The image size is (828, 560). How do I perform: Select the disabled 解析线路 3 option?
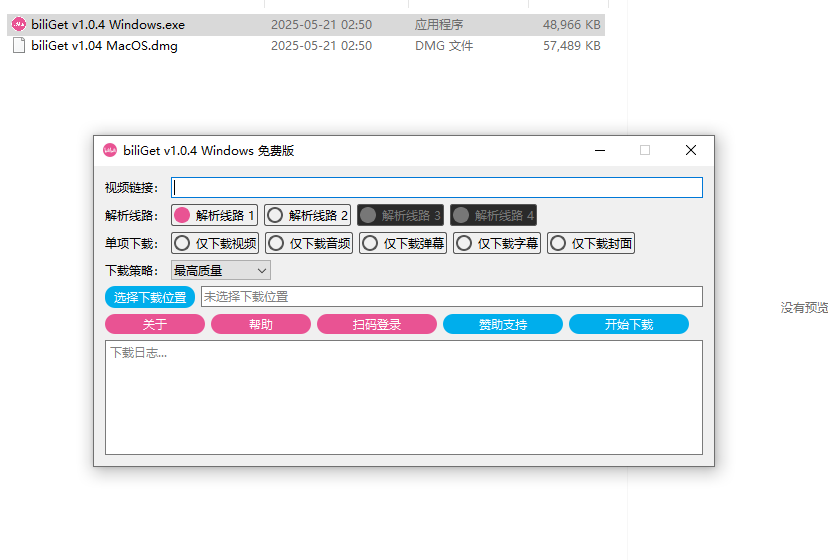tap(400, 215)
